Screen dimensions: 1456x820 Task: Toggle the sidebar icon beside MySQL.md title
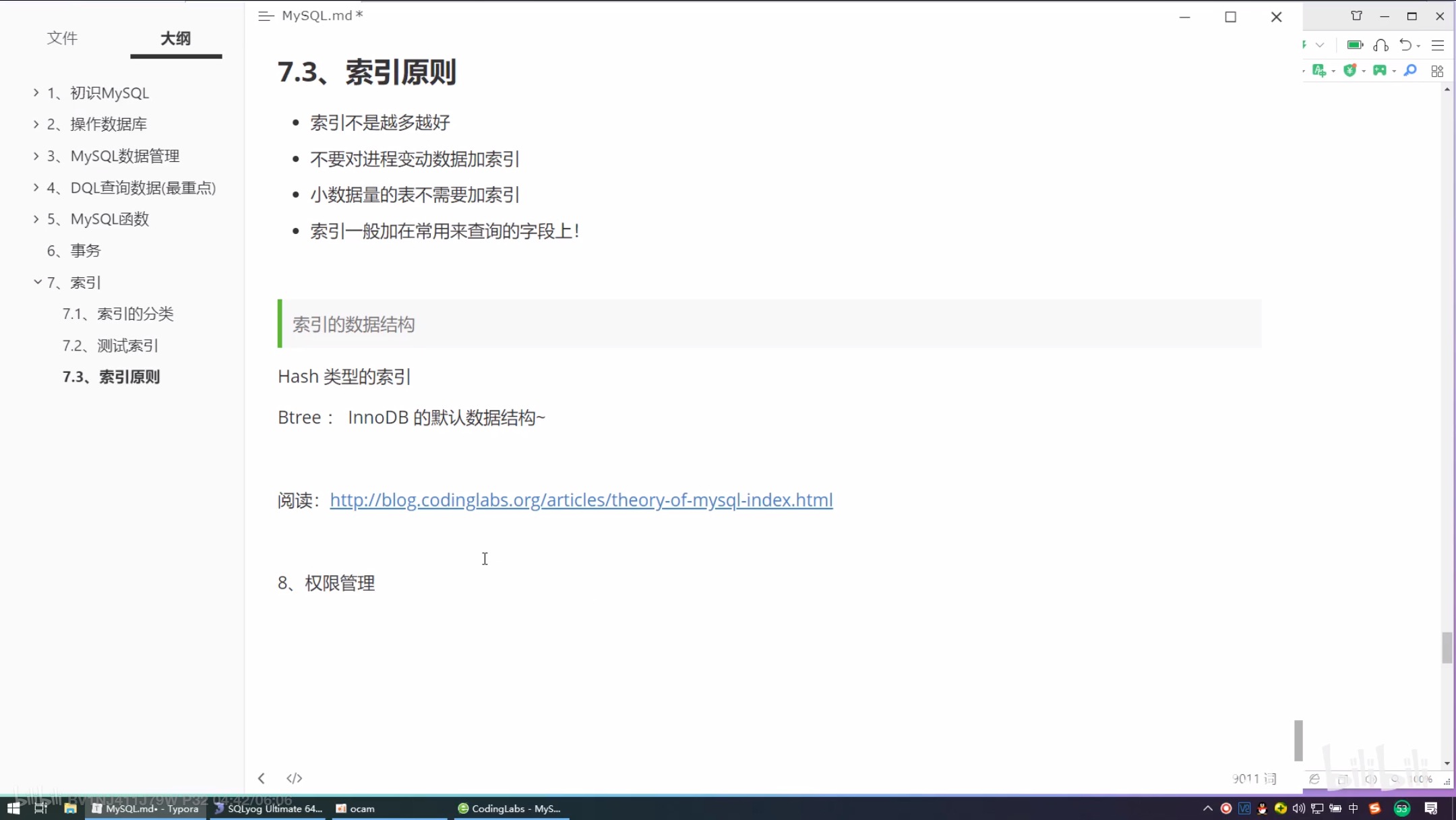coord(266,16)
